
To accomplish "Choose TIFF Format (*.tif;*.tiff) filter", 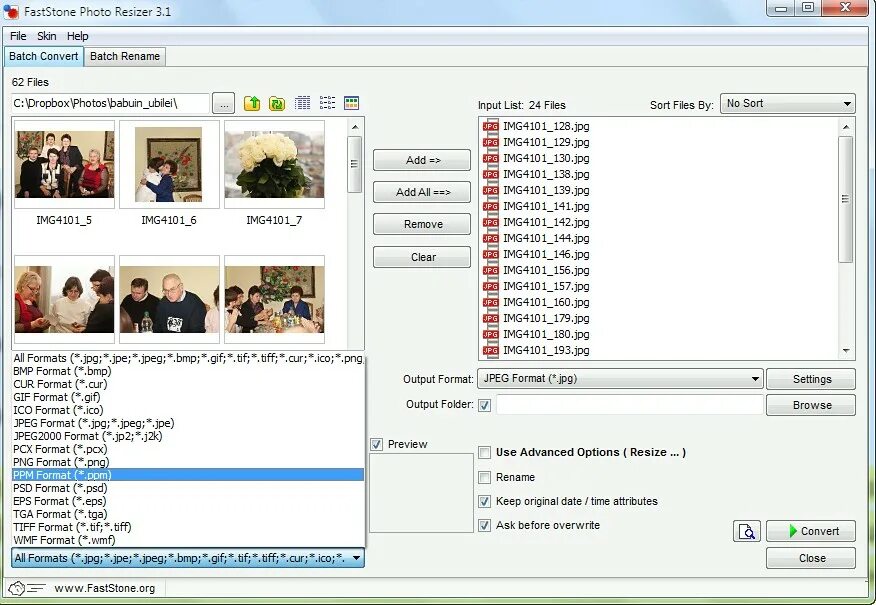I will (x=188, y=527).
